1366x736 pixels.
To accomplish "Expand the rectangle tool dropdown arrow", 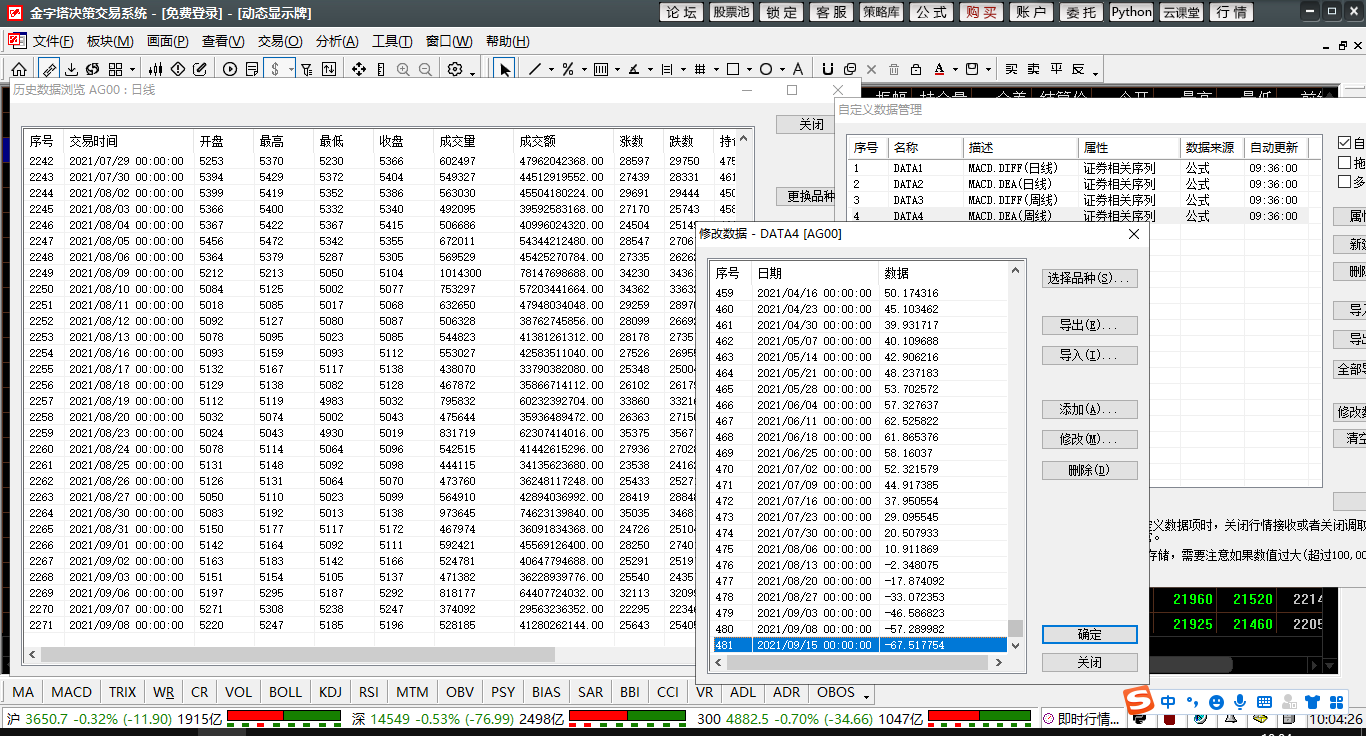I will [x=749, y=70].
